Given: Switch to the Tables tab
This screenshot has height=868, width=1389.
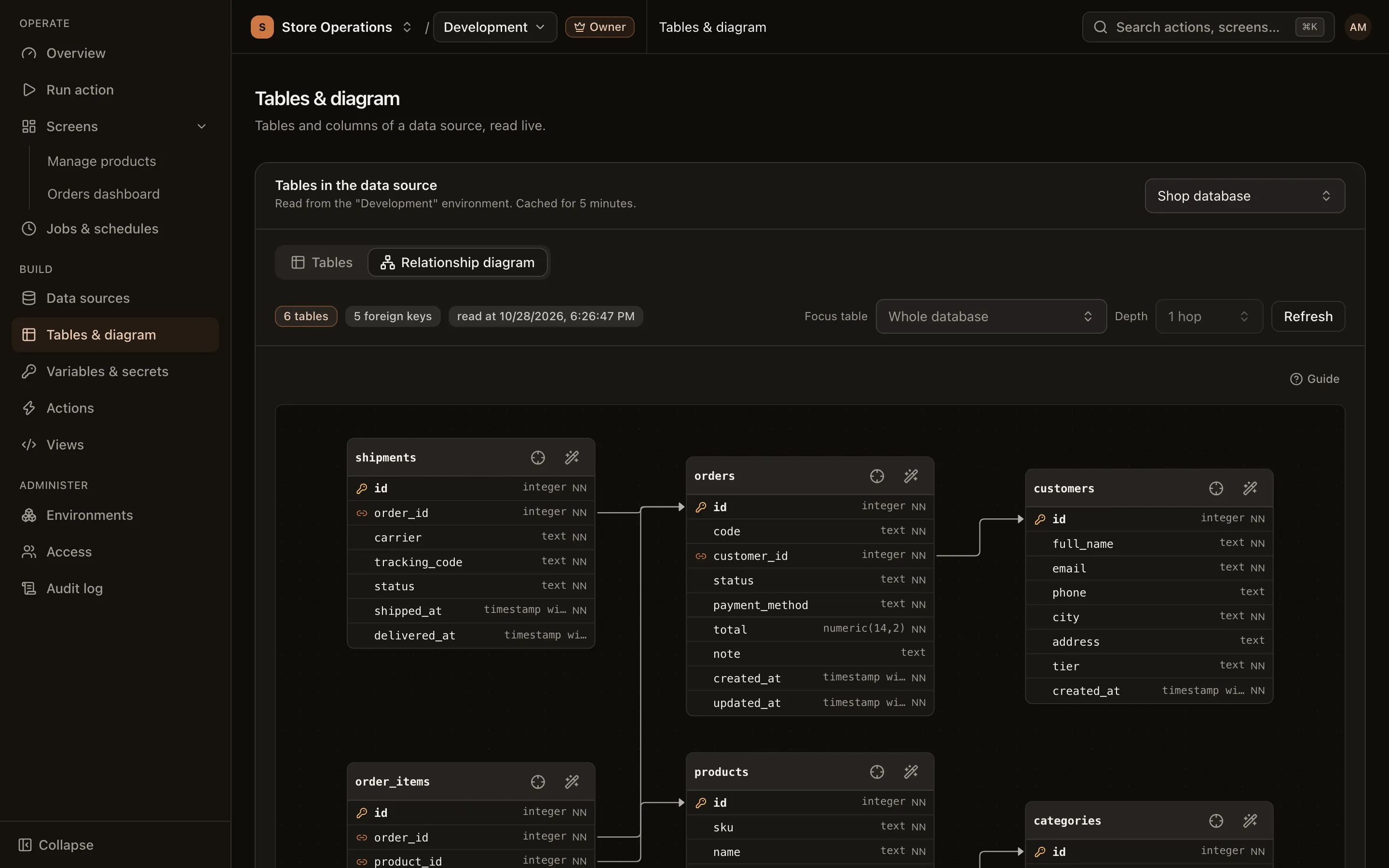Looking at the screenshot, I should 322,262.
